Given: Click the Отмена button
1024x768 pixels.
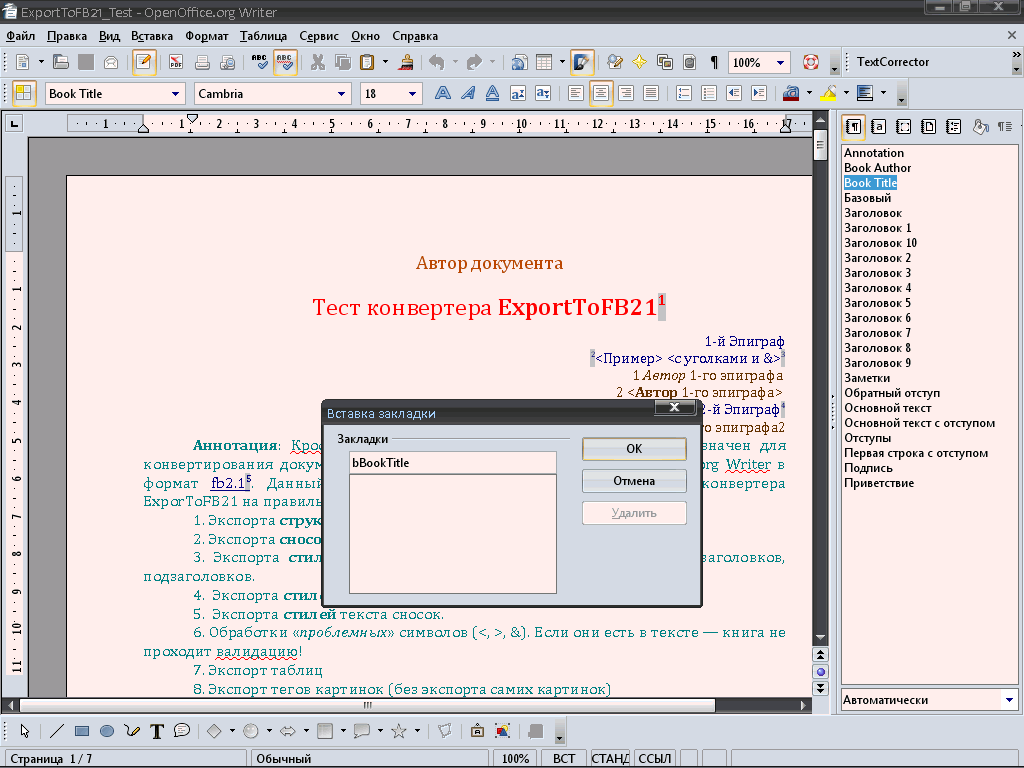Looking at the screenshot, I should (634, 481).
